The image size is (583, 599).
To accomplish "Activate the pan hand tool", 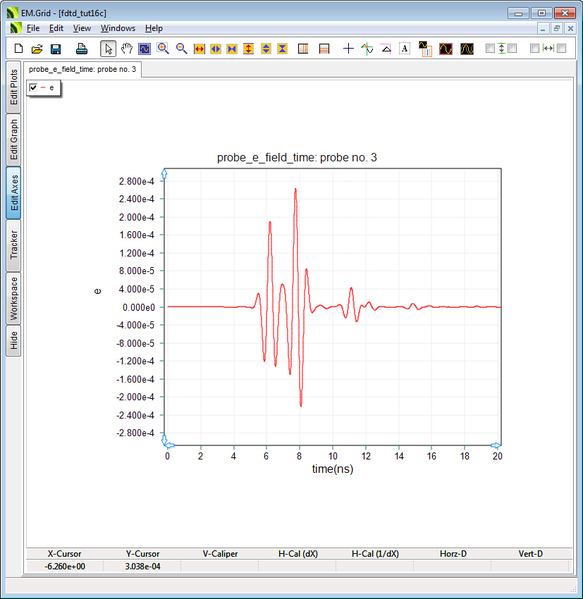I will tap(126, 49).
